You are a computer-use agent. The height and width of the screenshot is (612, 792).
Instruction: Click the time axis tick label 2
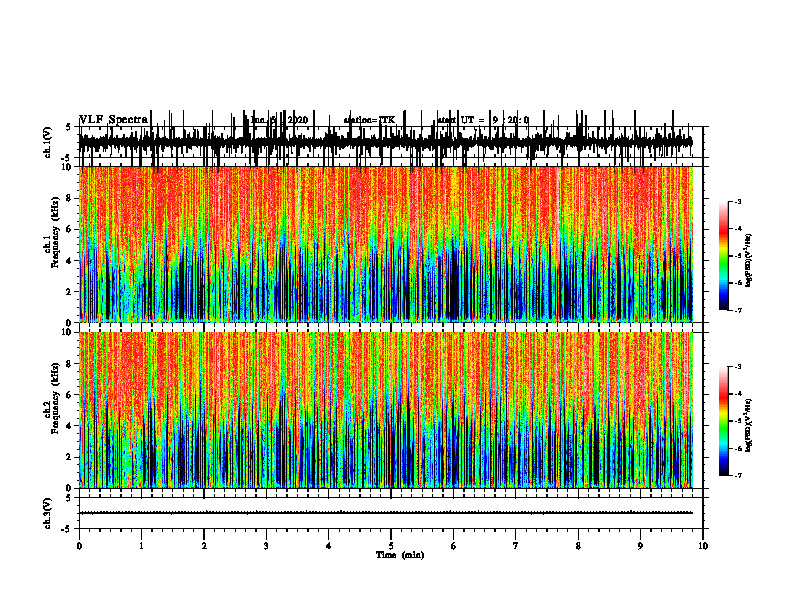tap(204, 546)
